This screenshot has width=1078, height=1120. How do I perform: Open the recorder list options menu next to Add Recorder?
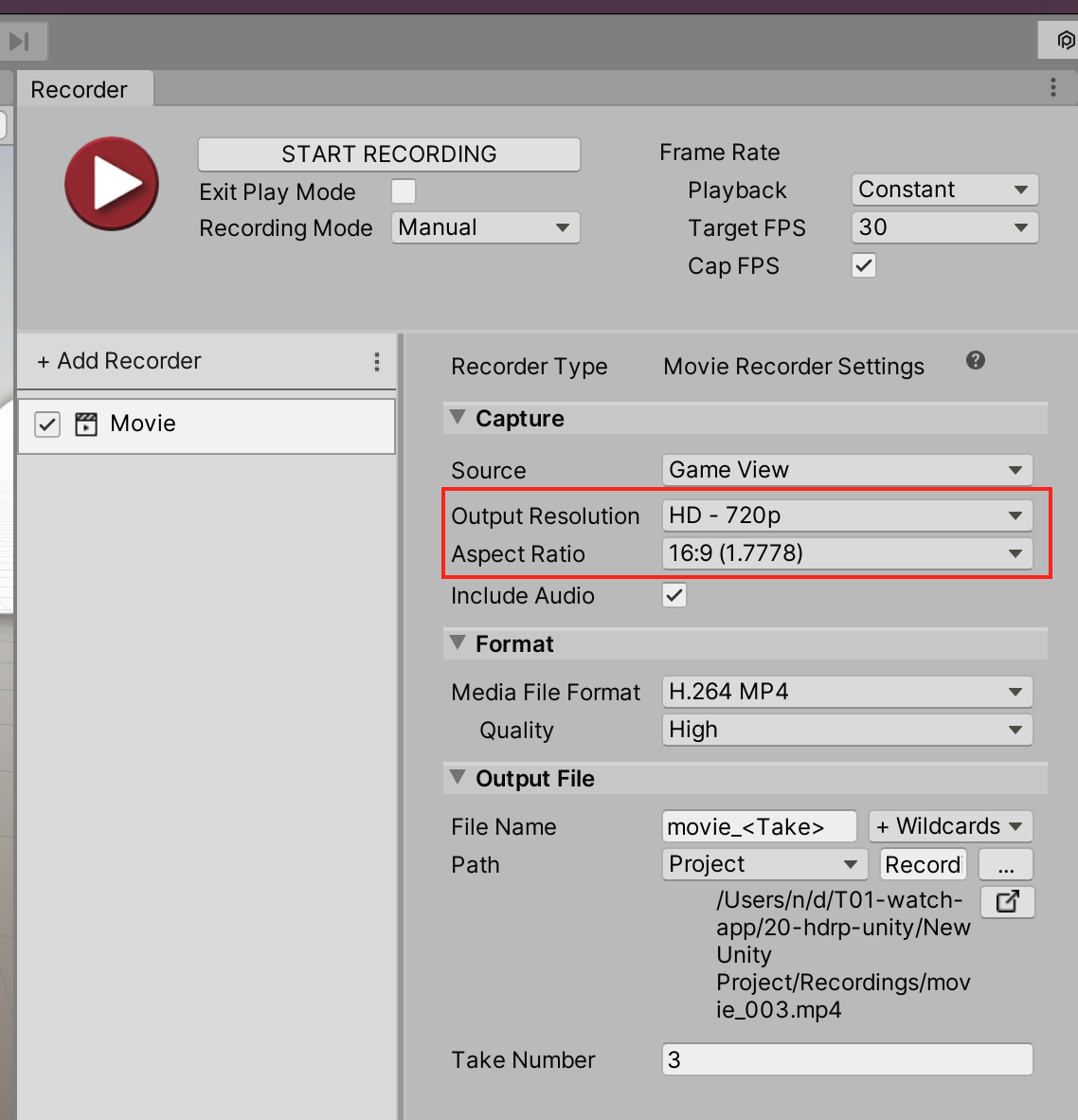pyautogui.click(x=377, y=361)
